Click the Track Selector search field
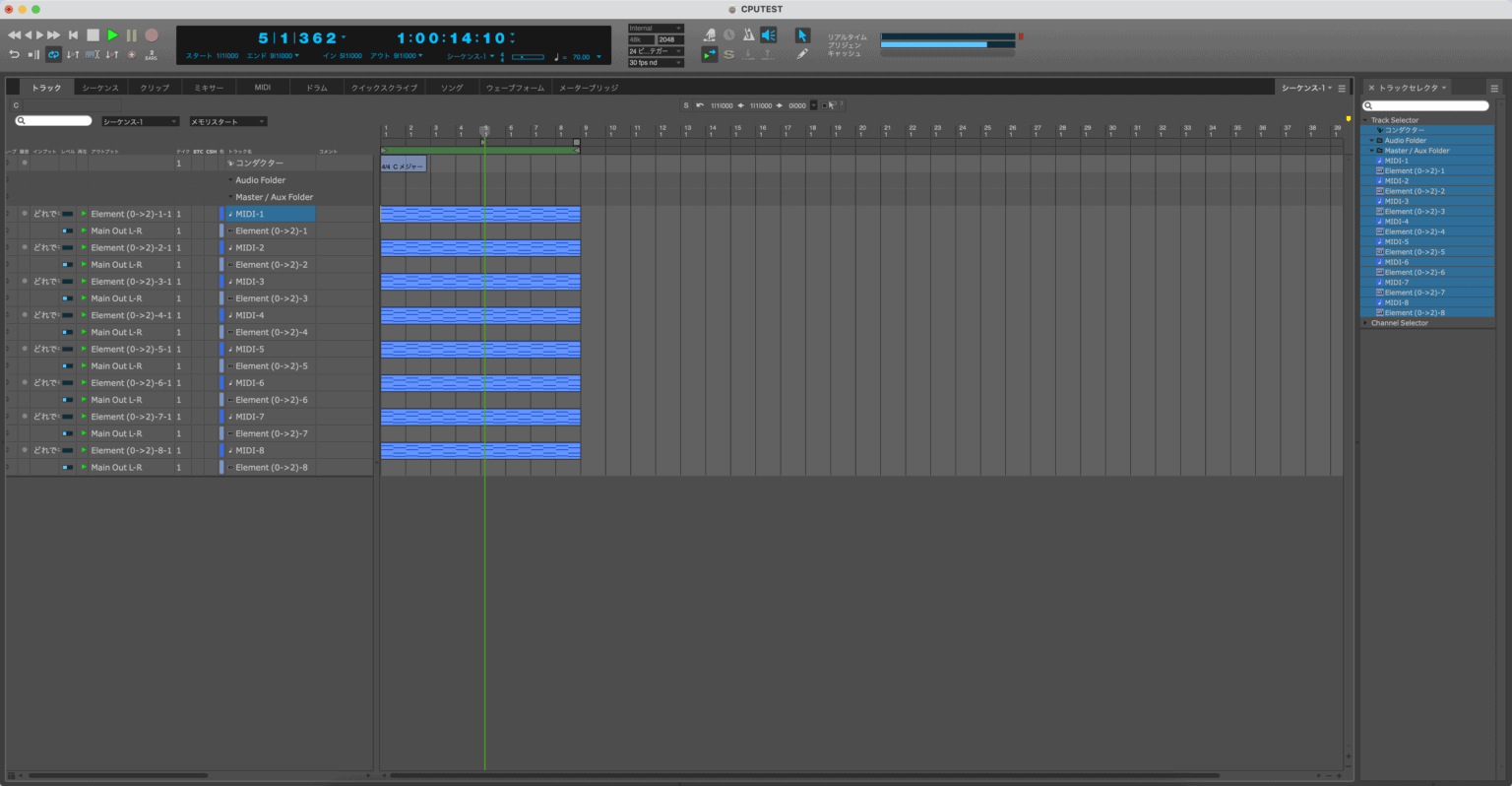The height and width of the screenshot is (786, 1512). [1426, 105]
